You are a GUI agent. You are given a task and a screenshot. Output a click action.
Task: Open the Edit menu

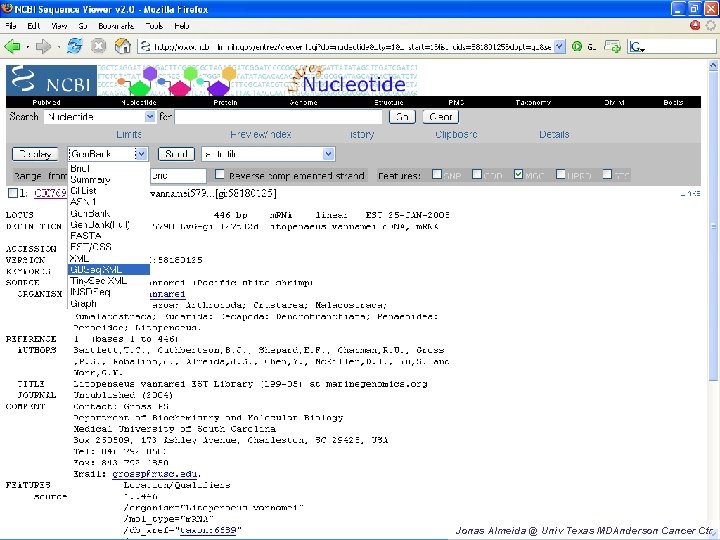coord(34,26)
